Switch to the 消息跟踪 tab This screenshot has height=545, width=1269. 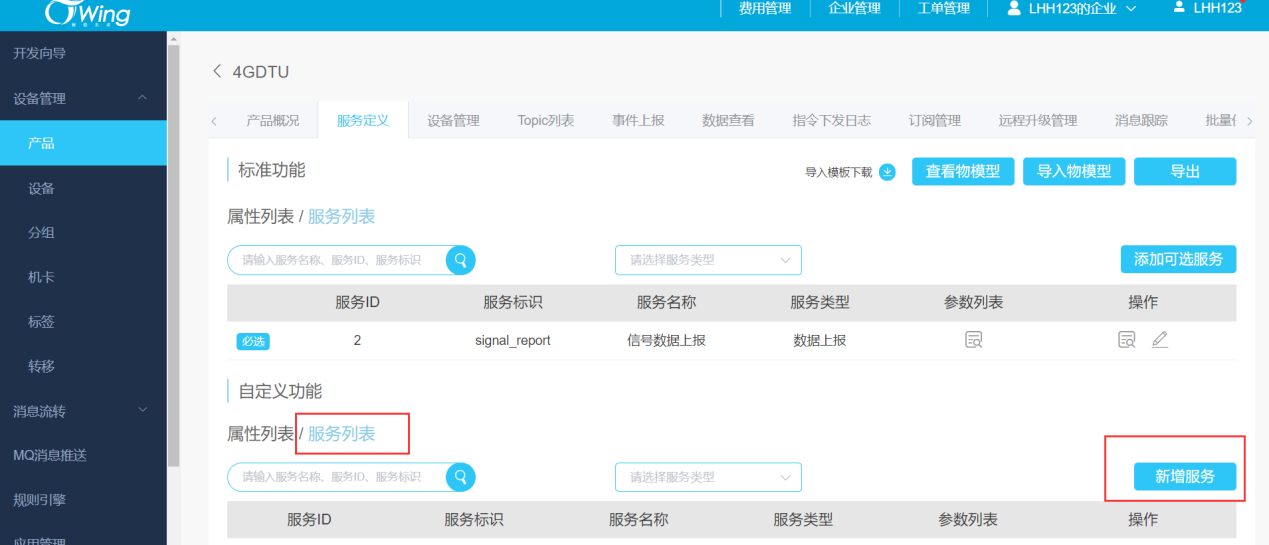[x=1141, y=120]
